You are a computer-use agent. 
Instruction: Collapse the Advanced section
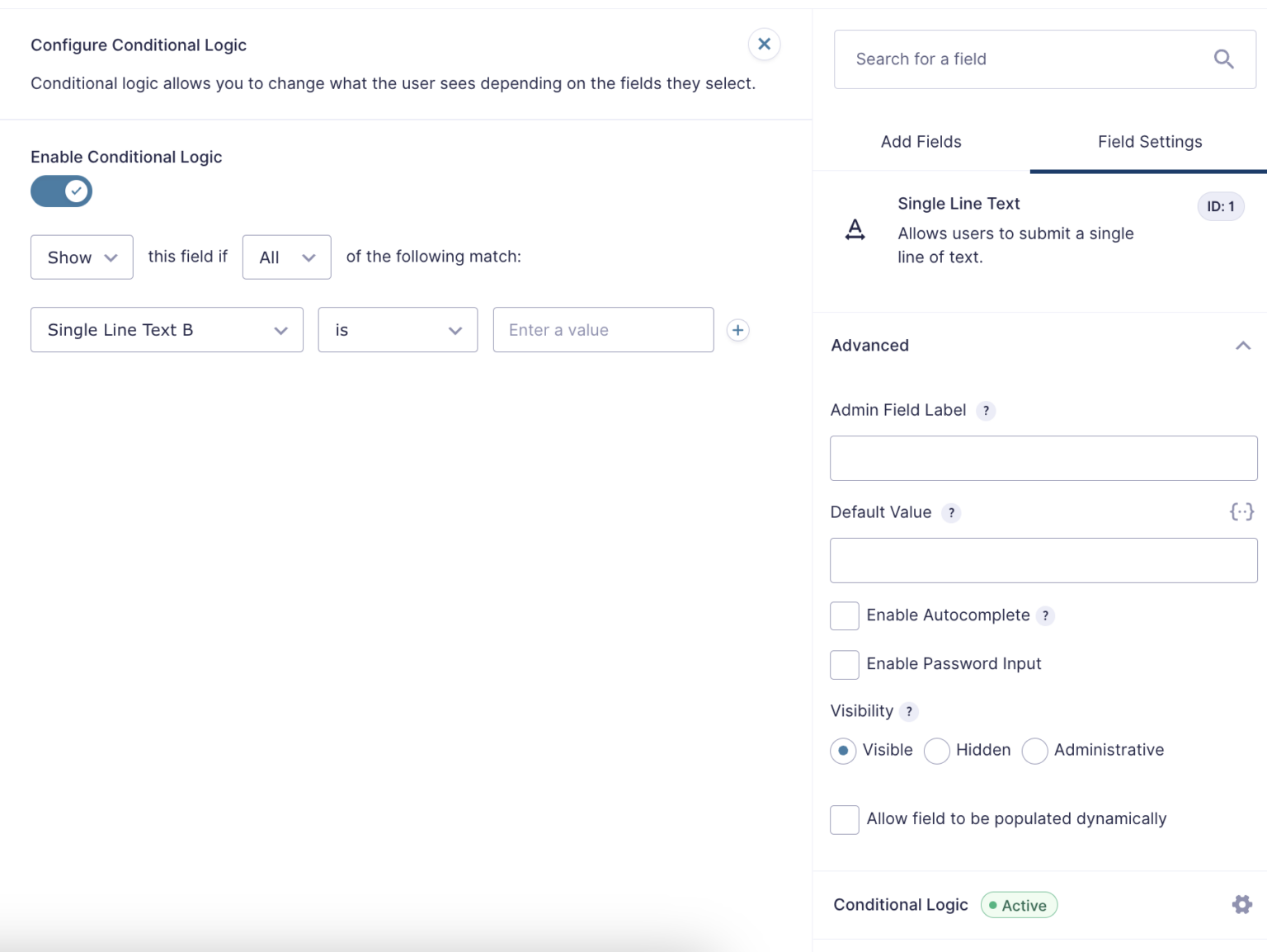1243,346
